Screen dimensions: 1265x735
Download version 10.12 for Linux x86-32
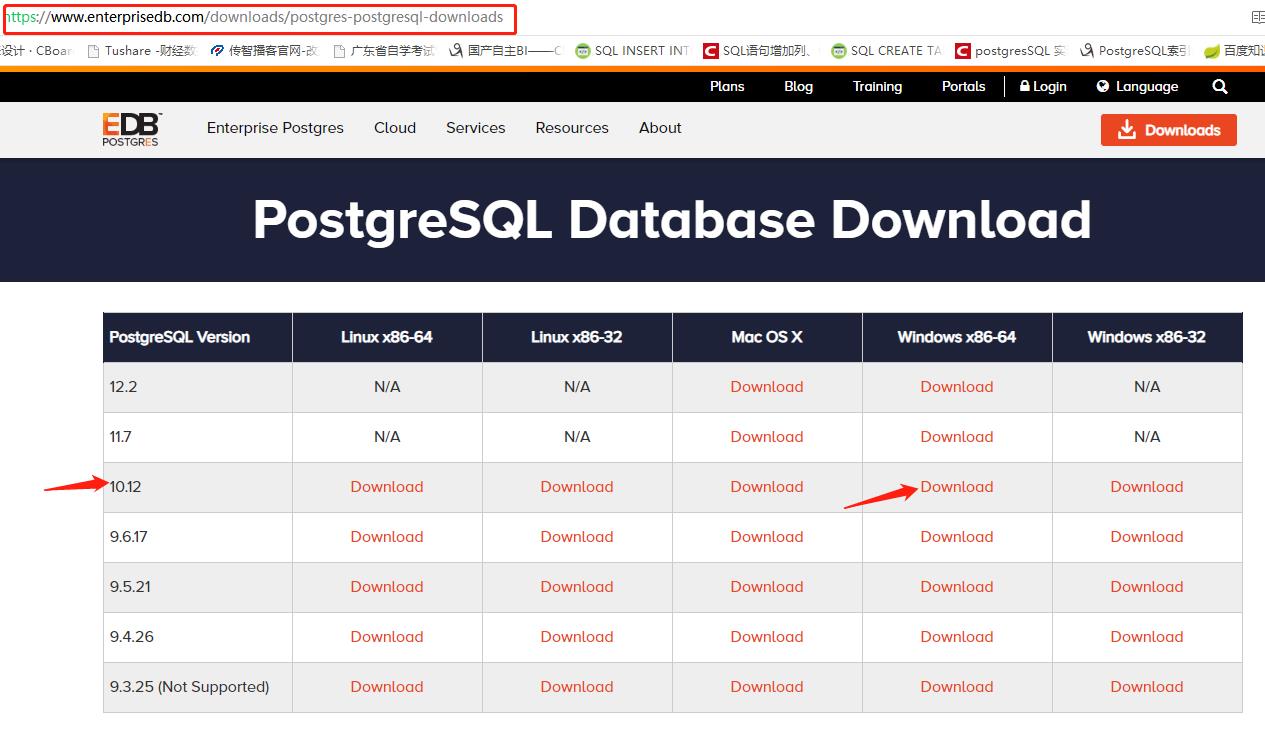tap(577, 487)
